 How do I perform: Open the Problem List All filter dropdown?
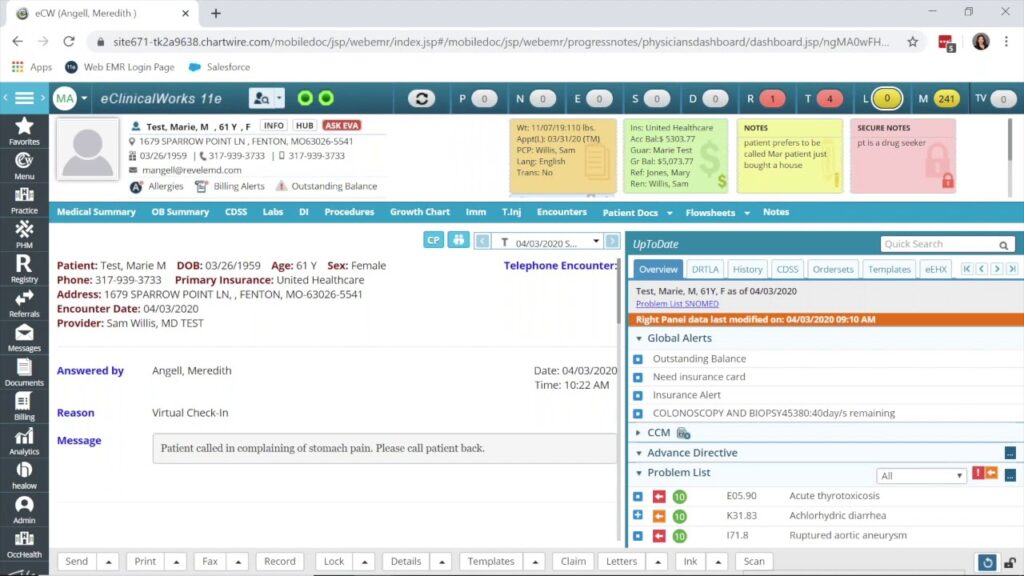tap(921, 475)
